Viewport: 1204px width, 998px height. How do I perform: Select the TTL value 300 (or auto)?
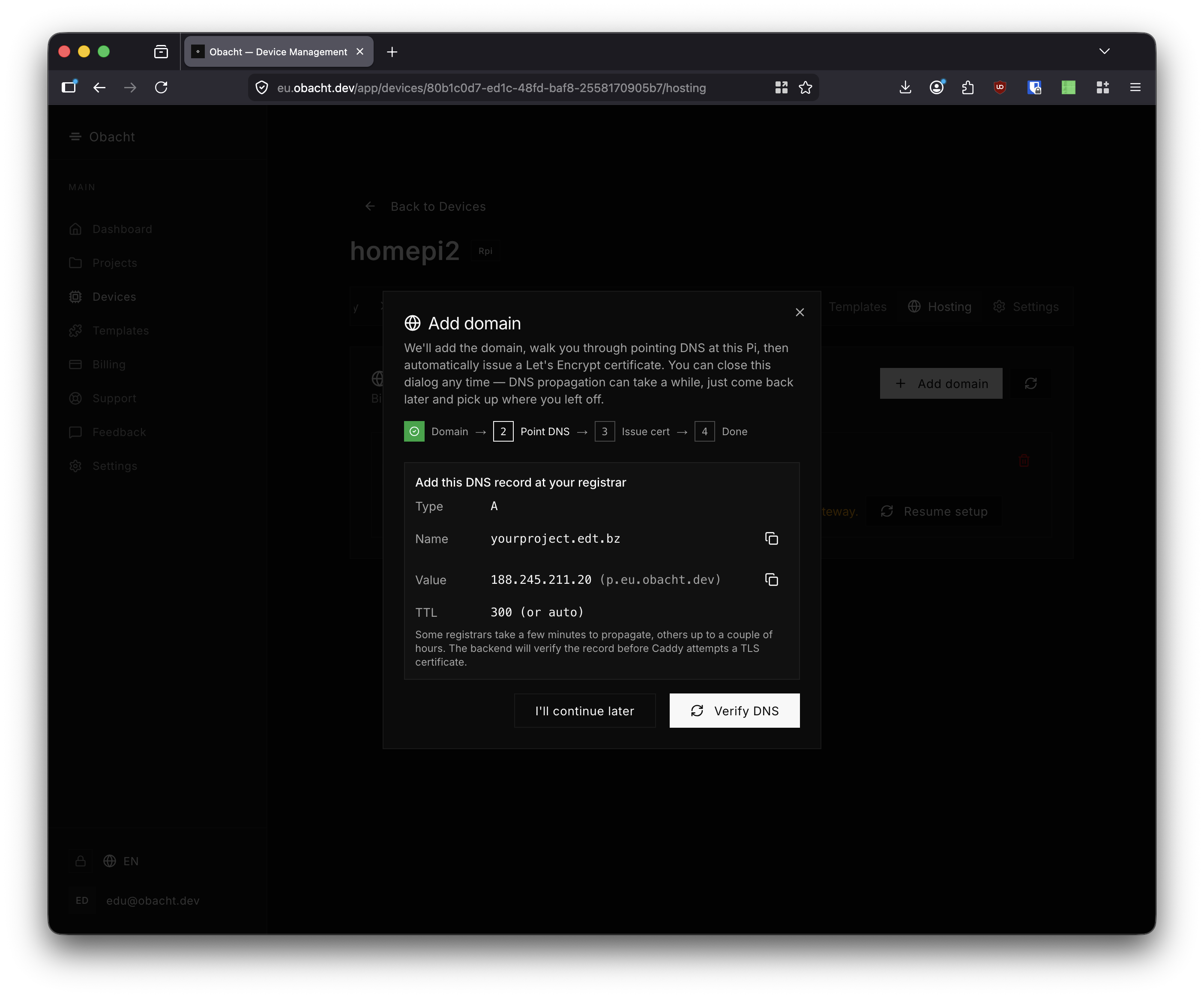tap(537, 612)
